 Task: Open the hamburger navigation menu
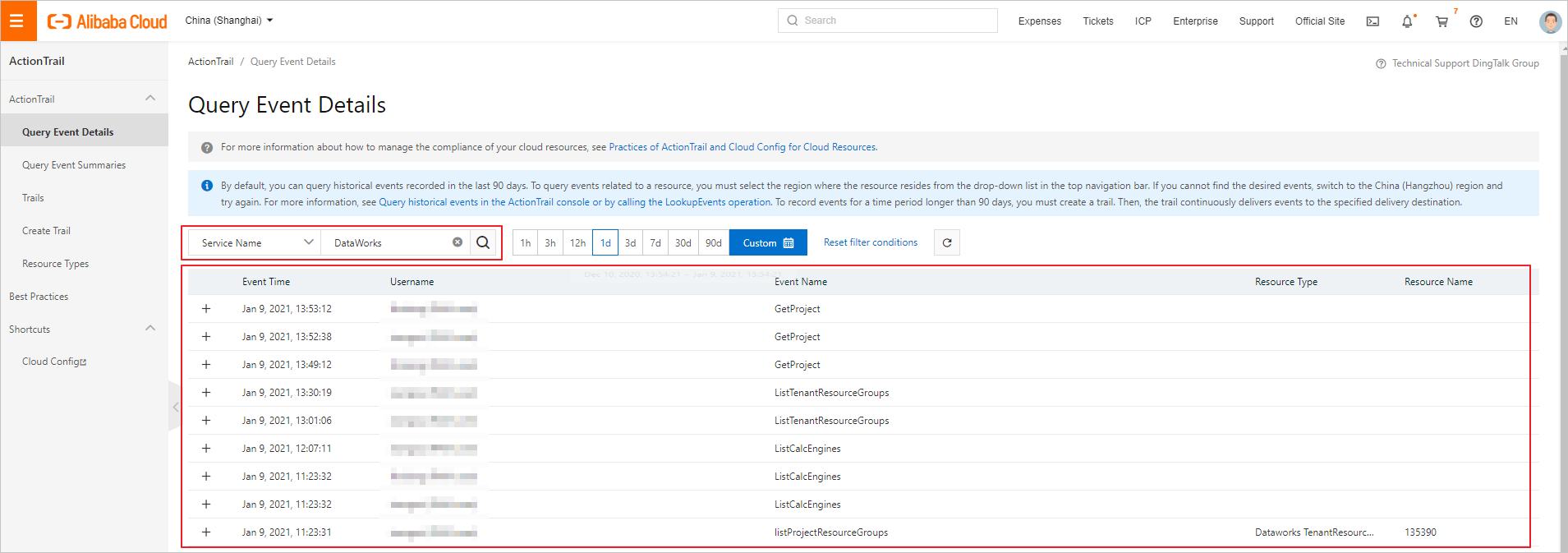17,21
